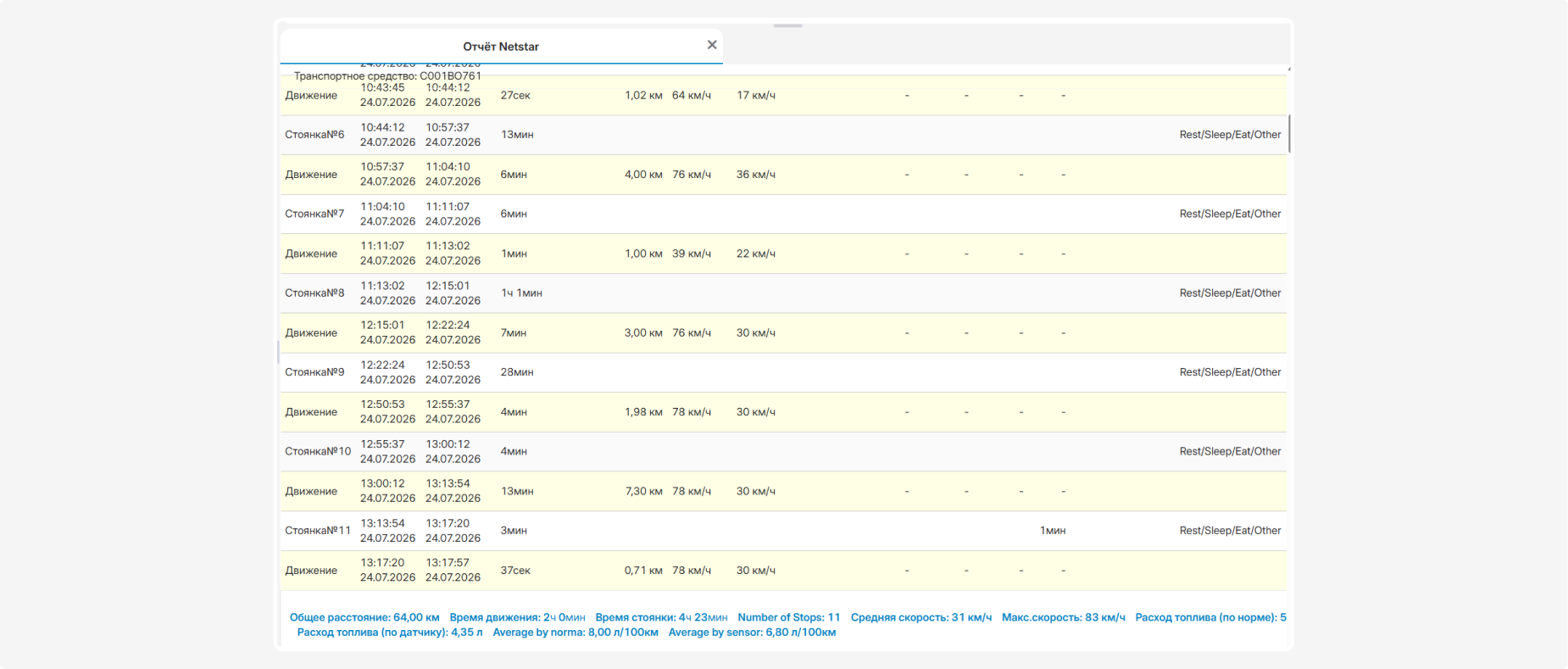This screenshot has height=669, width=1568.
Task: Click the 0,71 км distance cell
Action: (x=643, y=571)
